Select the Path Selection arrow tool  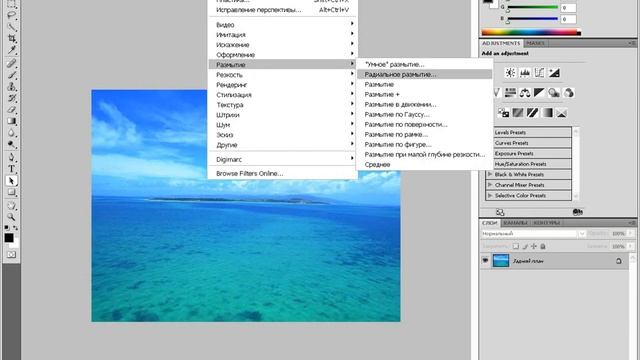[11, 180]
